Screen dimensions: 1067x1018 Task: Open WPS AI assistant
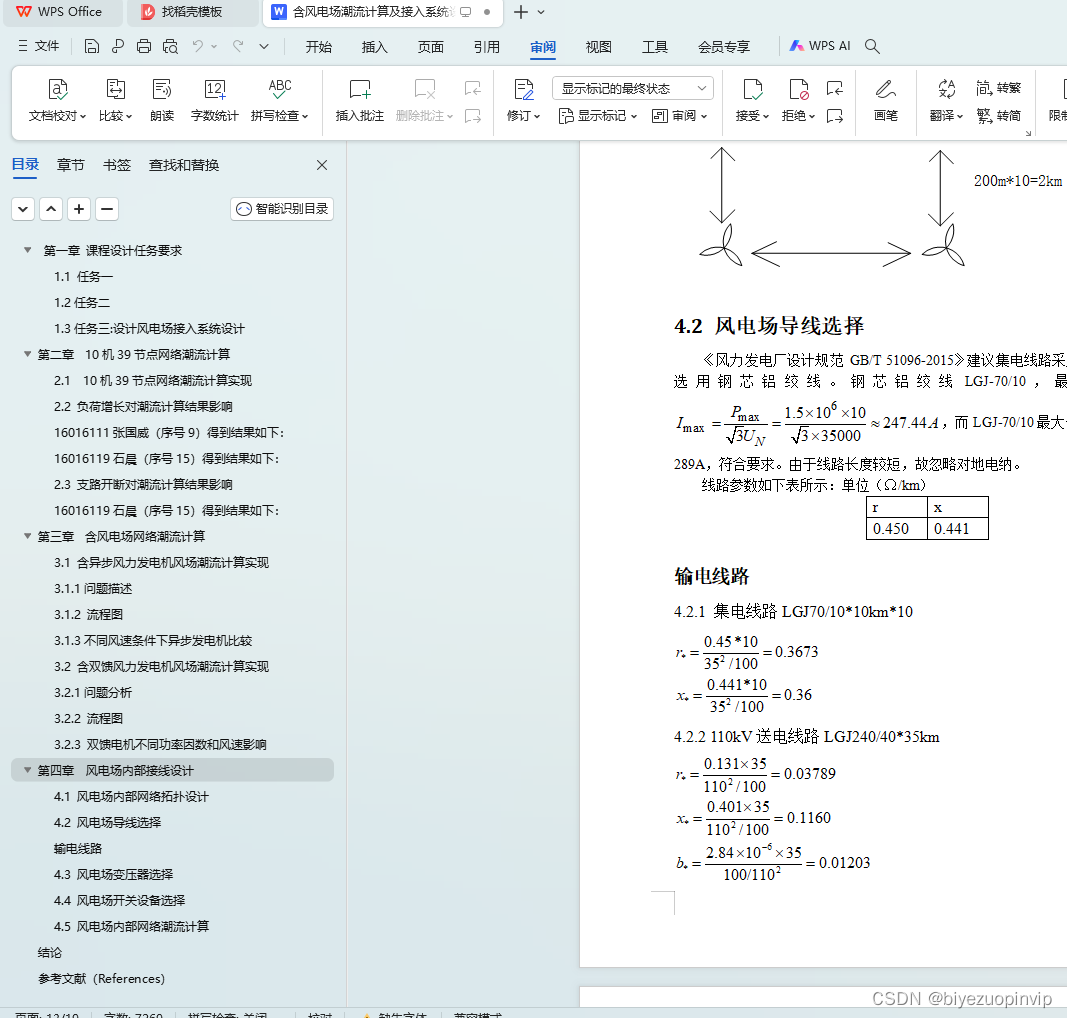click(819, 46)
